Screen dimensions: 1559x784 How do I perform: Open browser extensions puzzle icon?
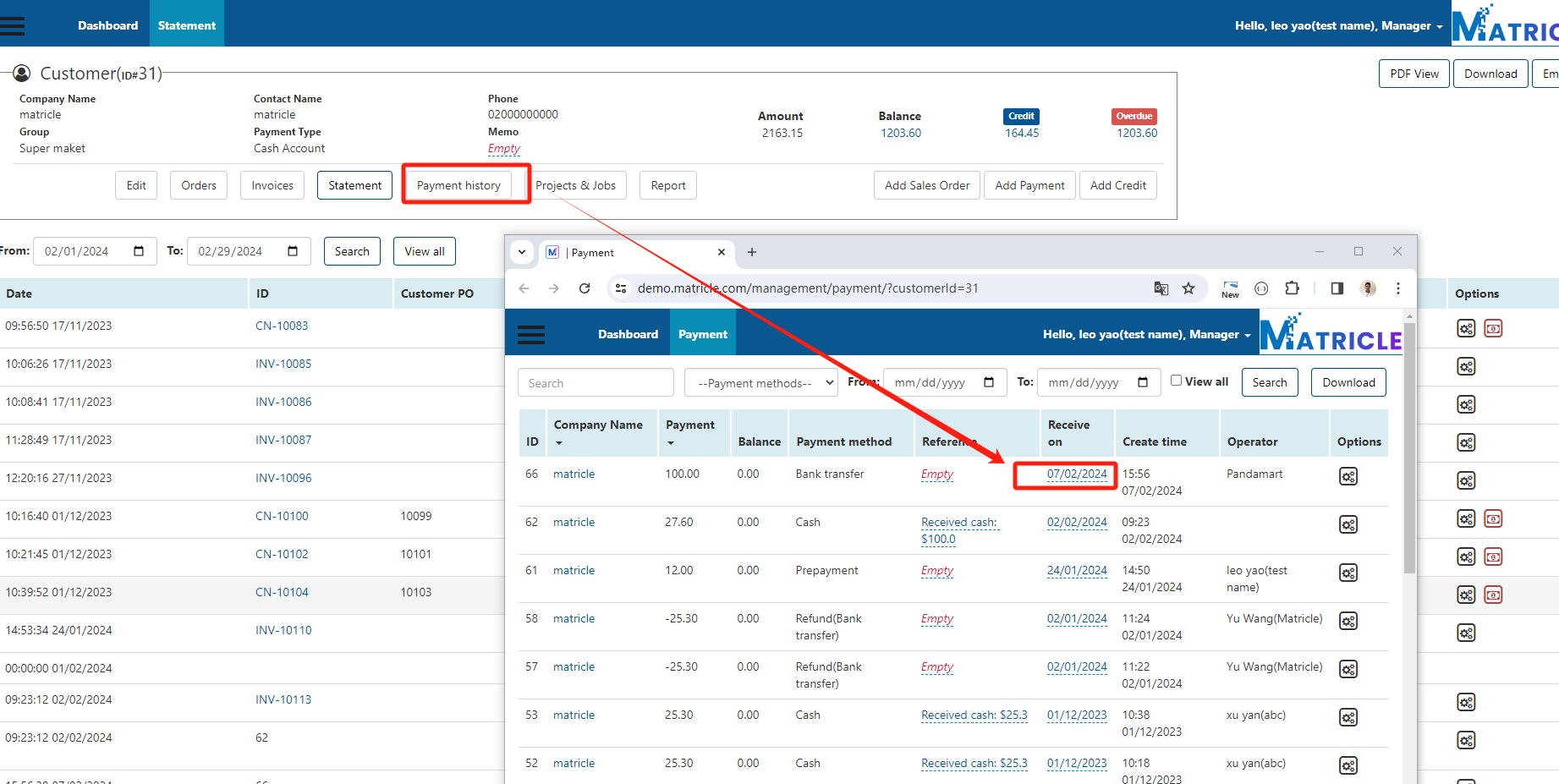[1292, 288]
